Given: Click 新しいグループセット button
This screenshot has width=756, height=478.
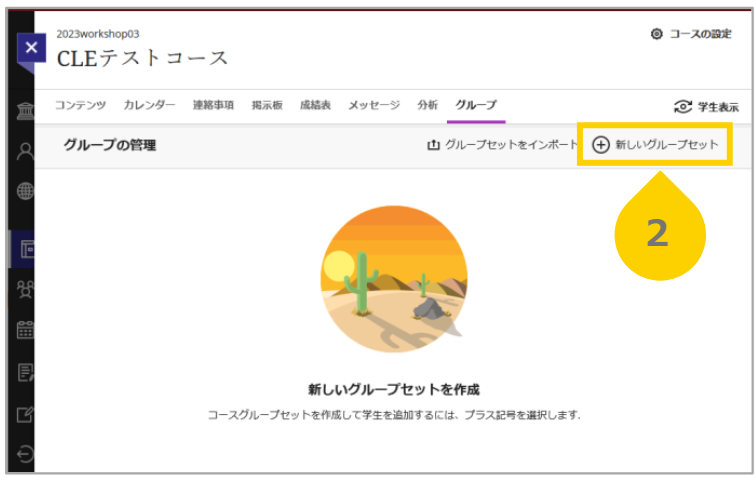Looking at the screenshot, I should tap(655, 144).
